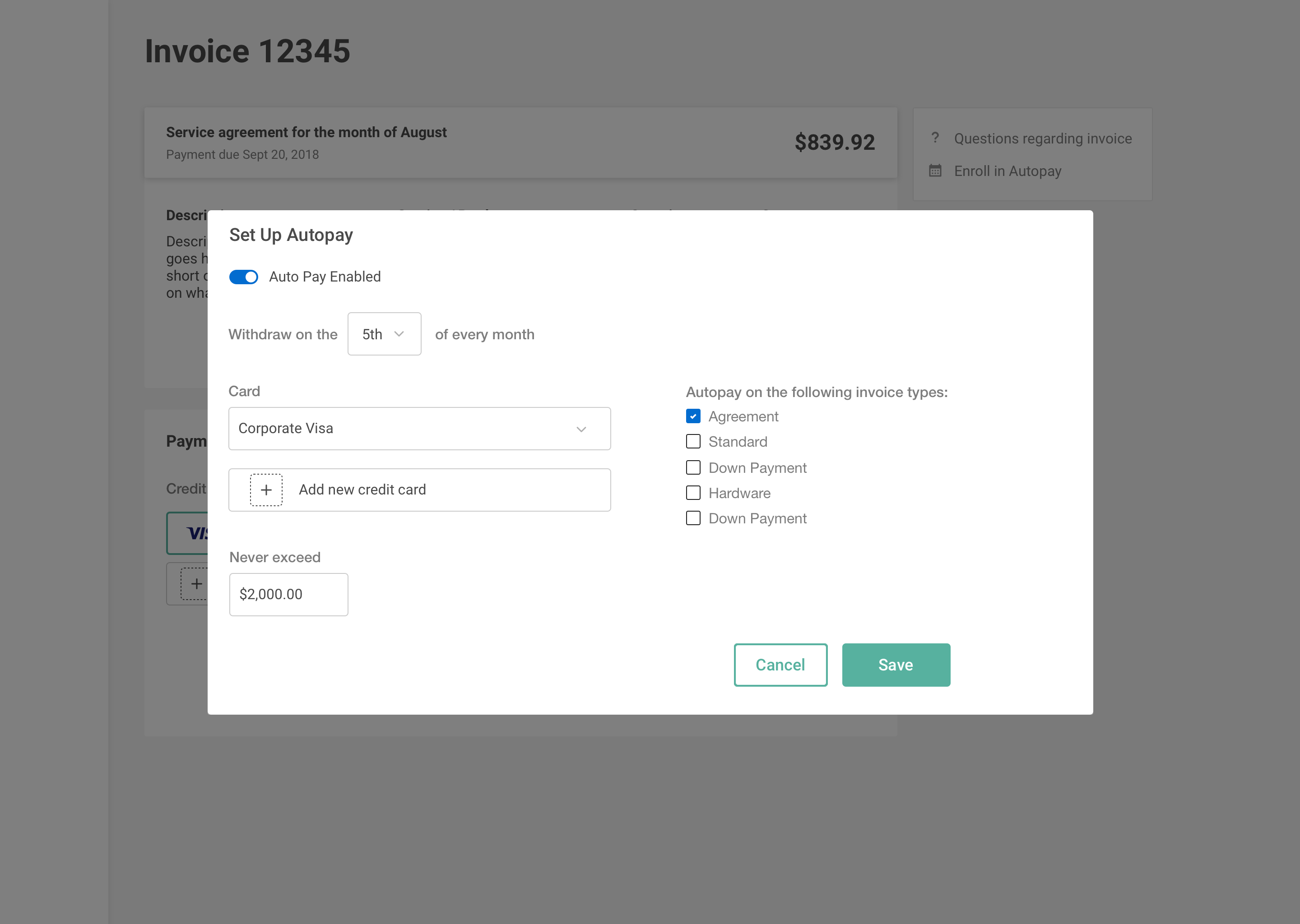
Task: Check the Down Payment box above Hardware
Action: coord(693,468)
